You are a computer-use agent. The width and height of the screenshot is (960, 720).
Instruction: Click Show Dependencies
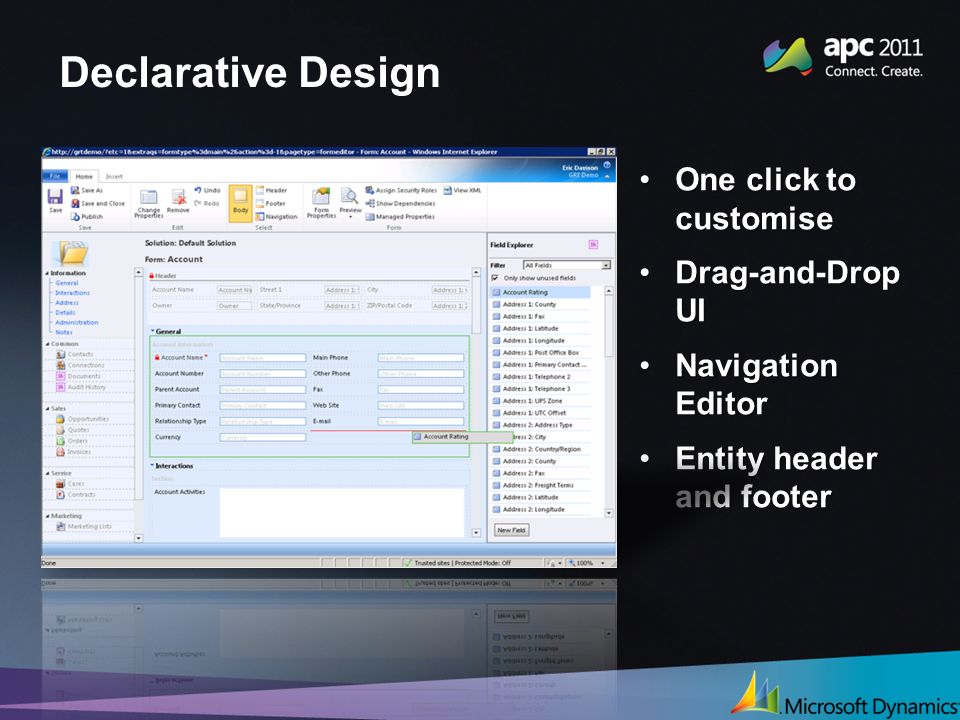point(400,203)
